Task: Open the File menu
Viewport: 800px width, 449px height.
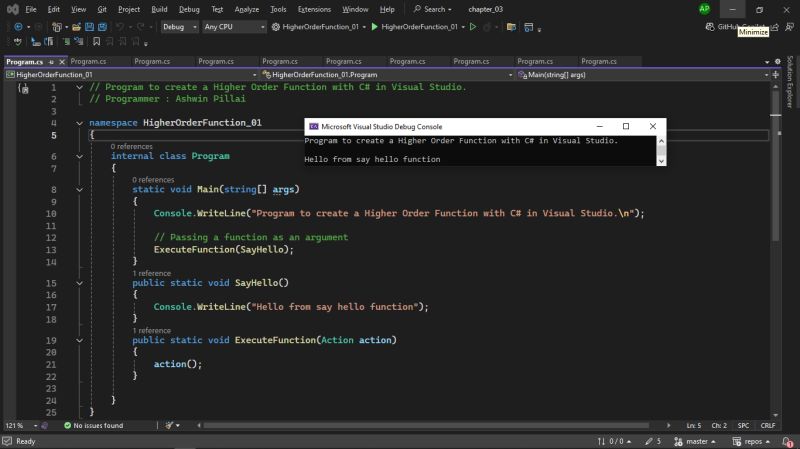Action: coord(31,9)
